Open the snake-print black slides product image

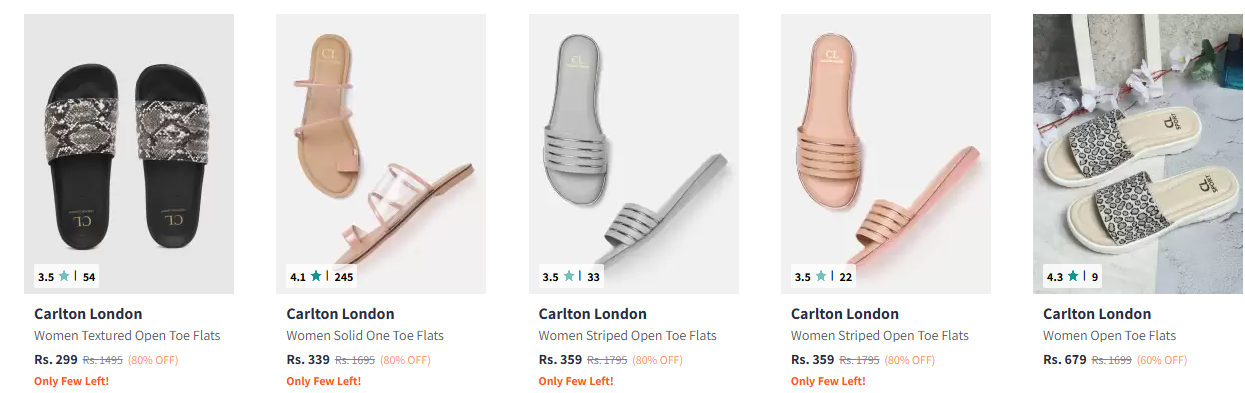129,154
